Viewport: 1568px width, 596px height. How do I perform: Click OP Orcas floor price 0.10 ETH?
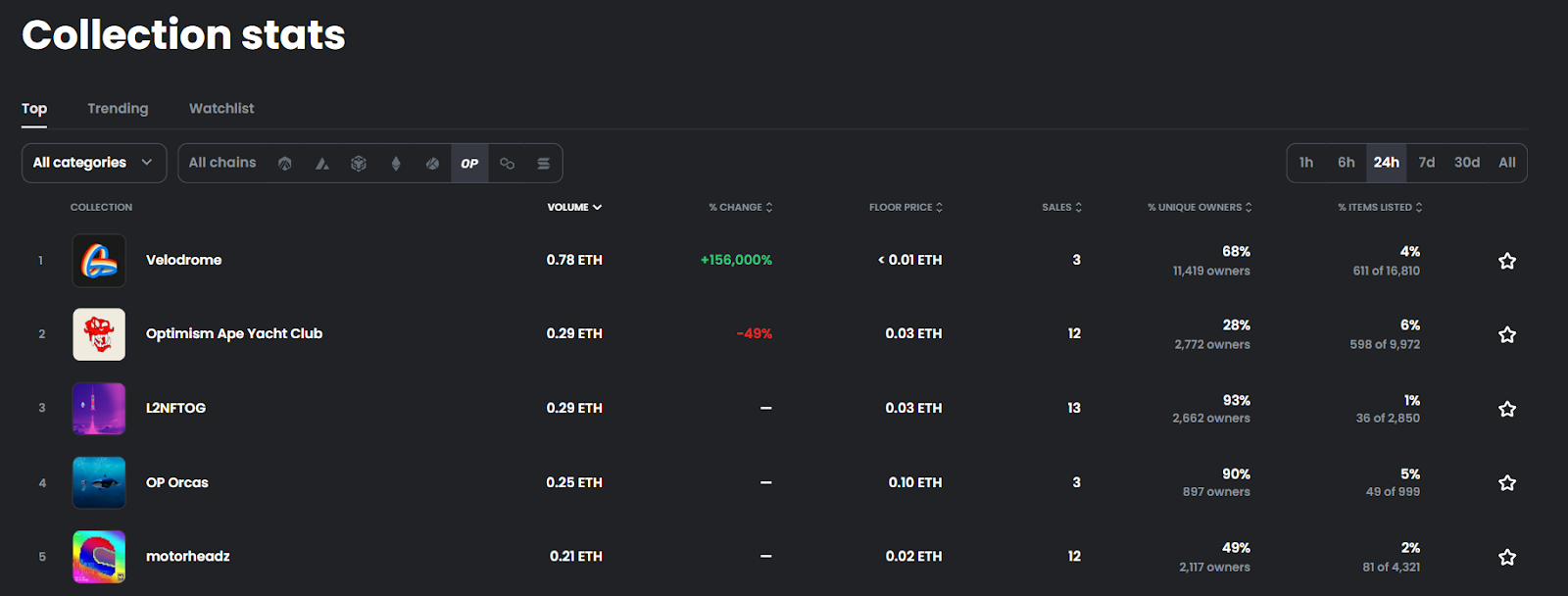tap(915, 482)
